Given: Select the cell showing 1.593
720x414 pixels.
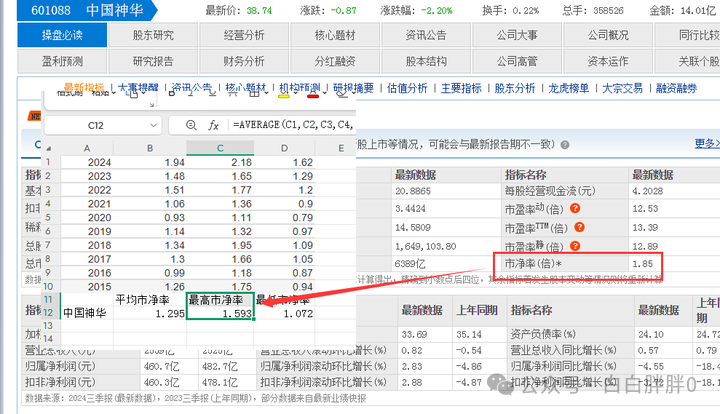Looking at the screenshot, I should point(220,313).
